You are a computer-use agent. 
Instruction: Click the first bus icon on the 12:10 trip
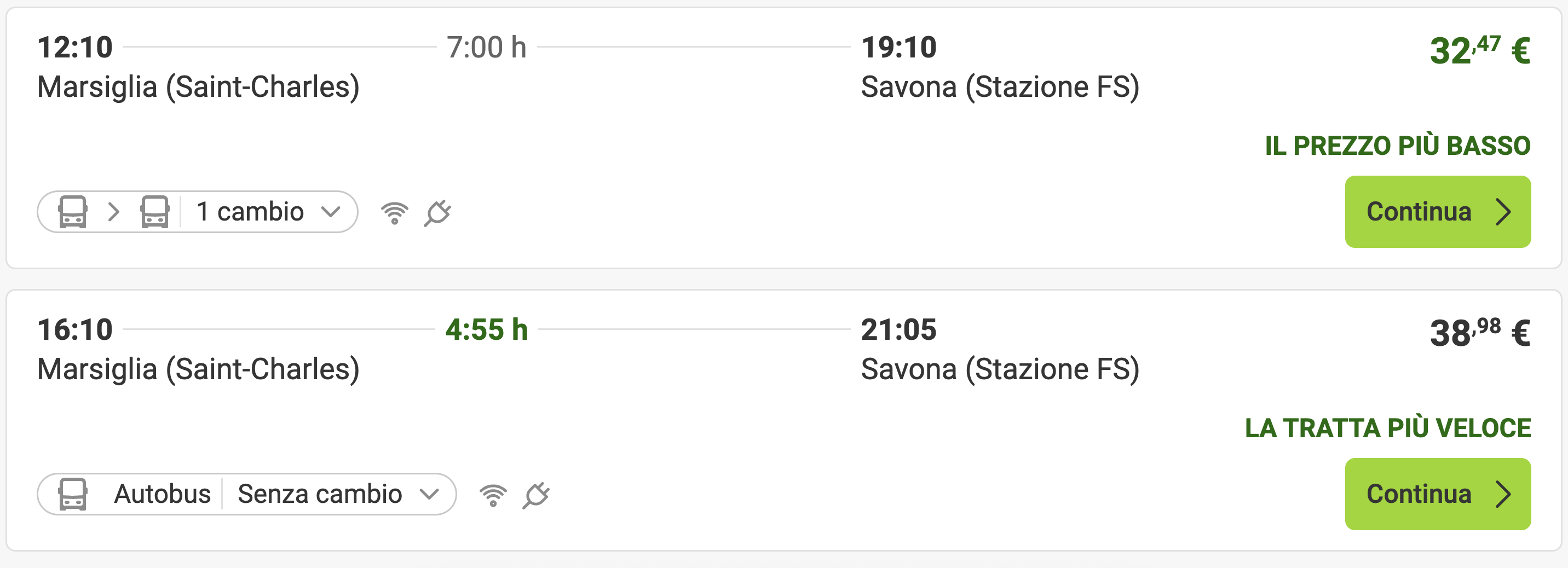coord(72,212)
